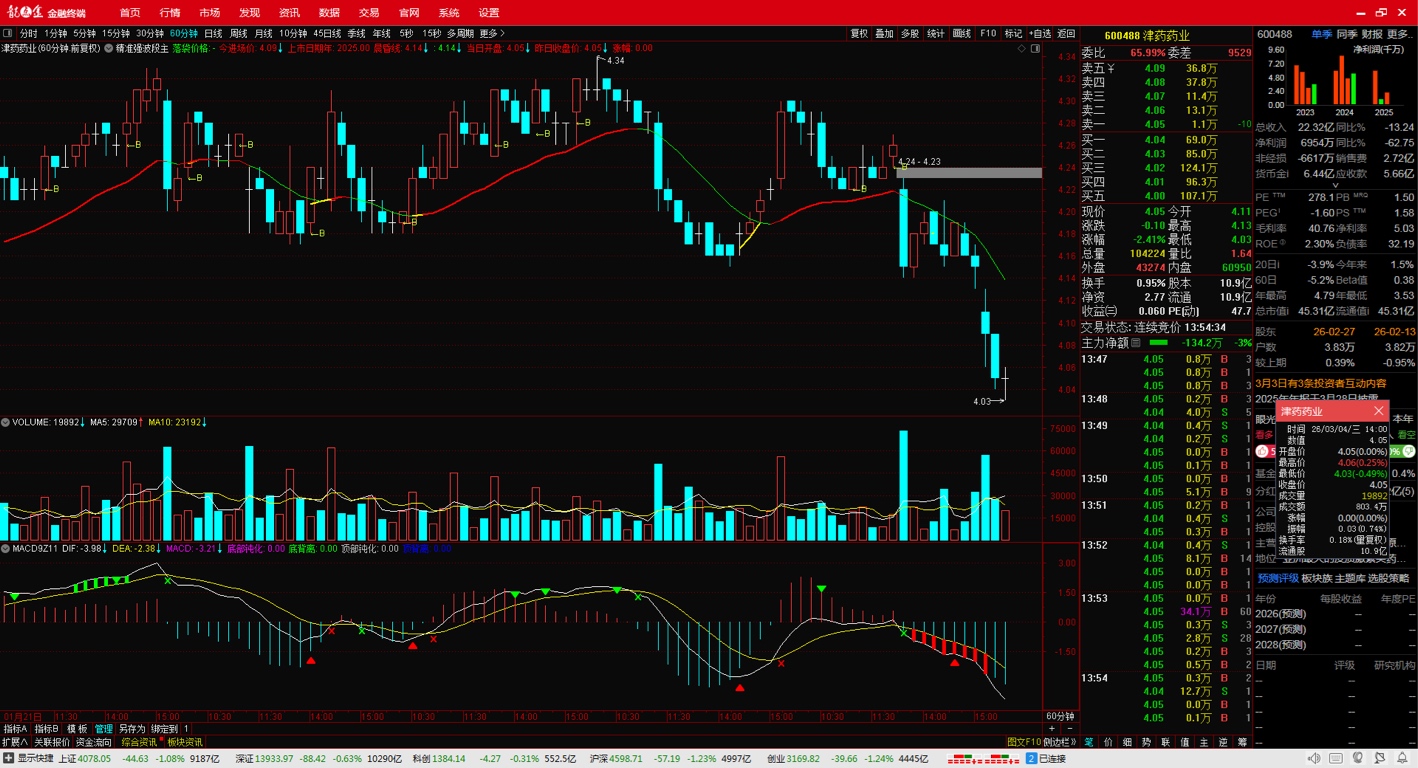1418x768 pixels.
Task: Click the 标记 mark tool
Action: pos(1013,33)
